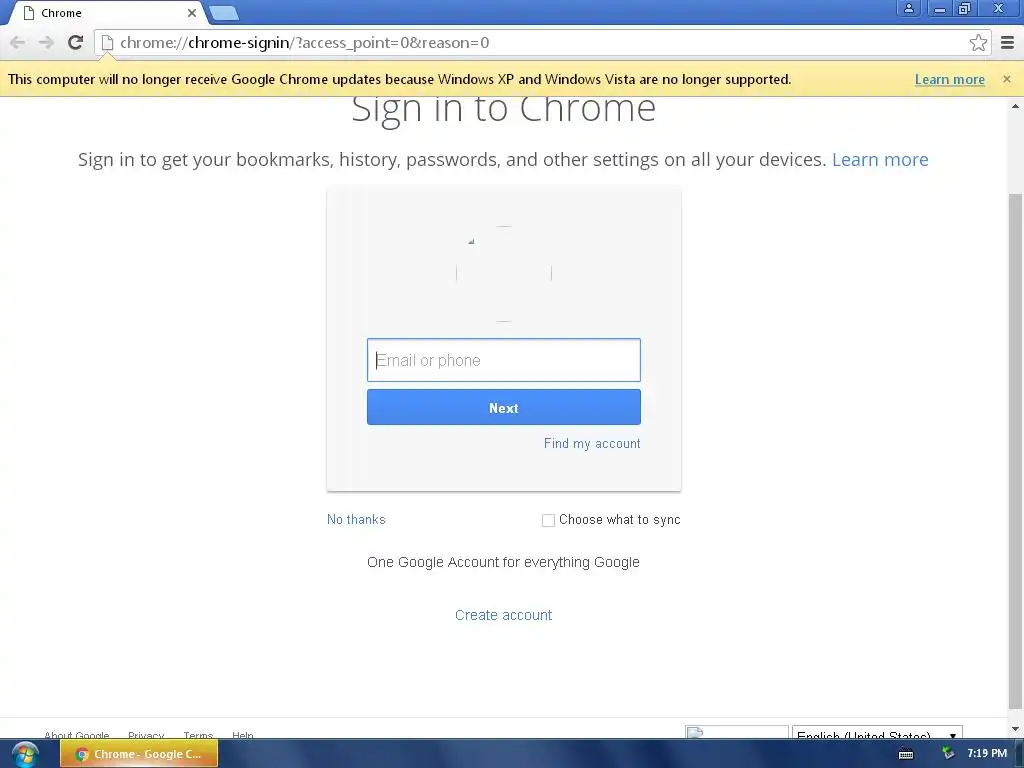Open Learn more in the warning bar
The image size is (1024, 768).
point(950,79)
